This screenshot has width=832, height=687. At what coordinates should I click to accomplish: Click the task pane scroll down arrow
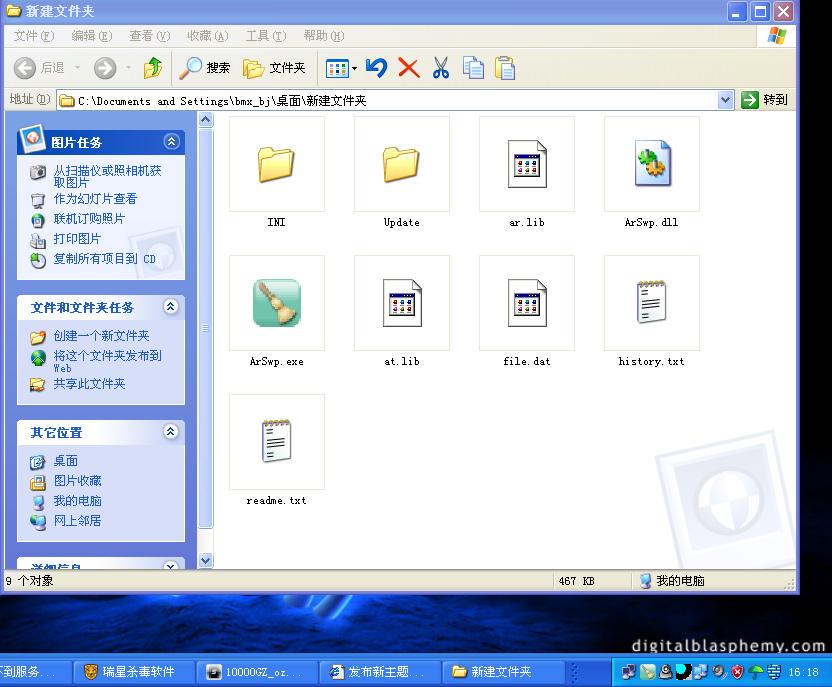coord(206,560)
